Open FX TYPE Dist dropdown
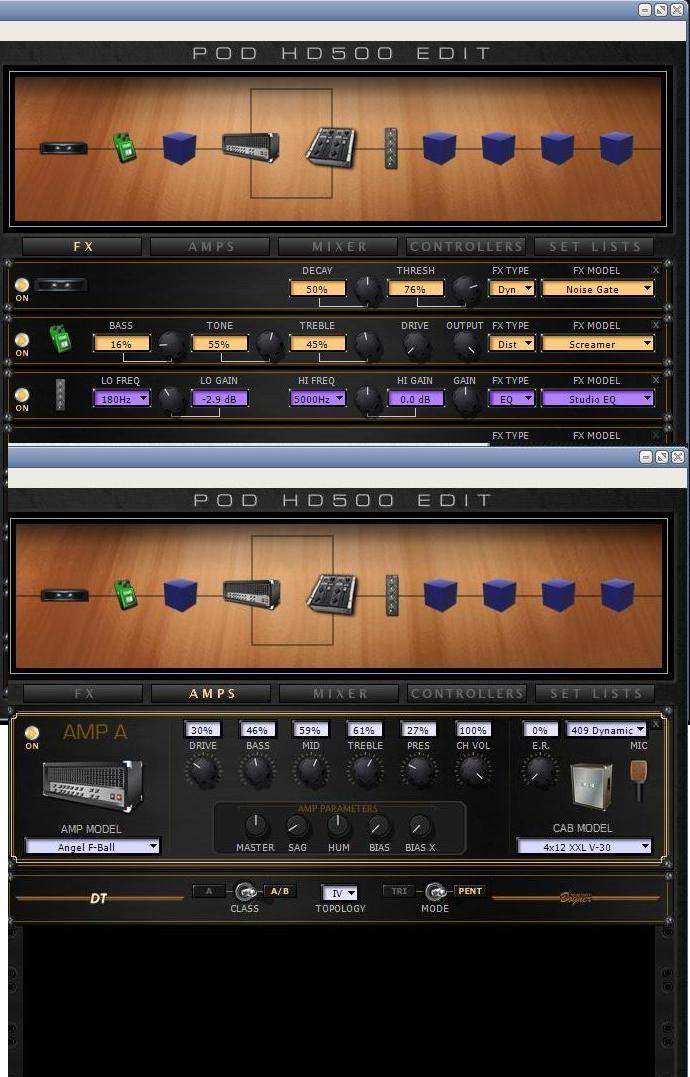Image resolution: width=690 pixels, height=1077 pixels. point(511,344)
